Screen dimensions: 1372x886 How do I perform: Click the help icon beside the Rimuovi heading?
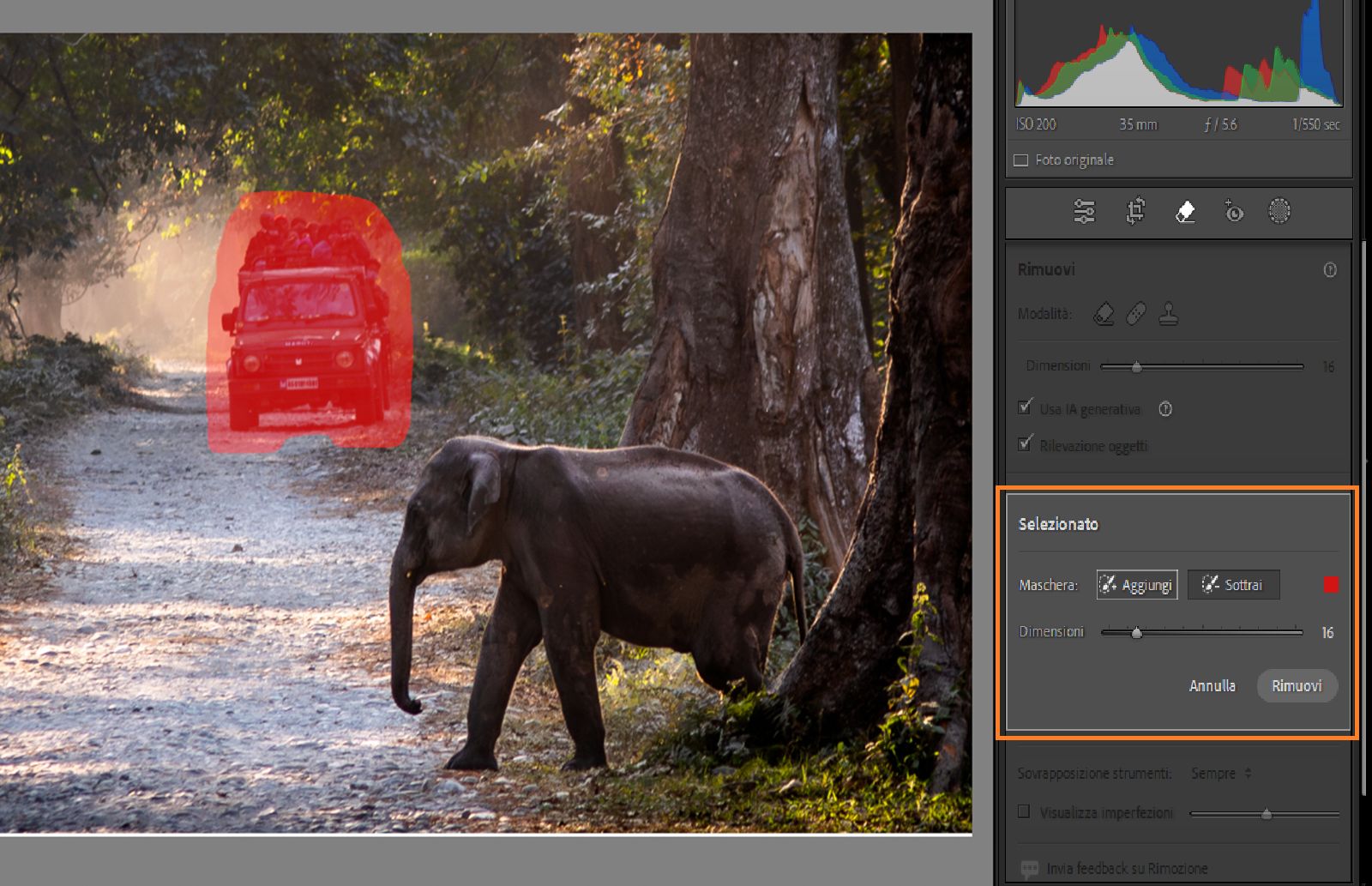coord(1330,270)
